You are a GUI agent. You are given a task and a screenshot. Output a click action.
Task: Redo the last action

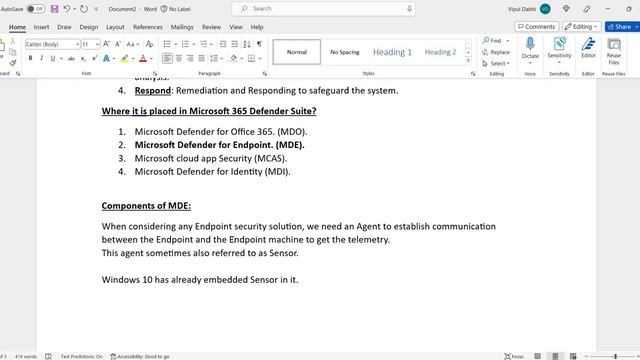pyautogui.click(x=84, y=9)
